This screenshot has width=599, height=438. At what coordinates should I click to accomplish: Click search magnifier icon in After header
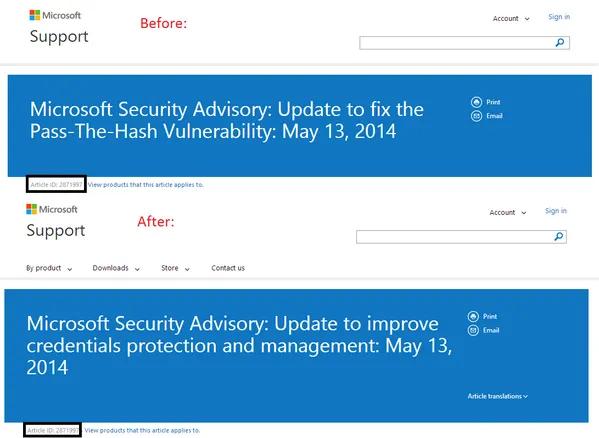[559, 236]
